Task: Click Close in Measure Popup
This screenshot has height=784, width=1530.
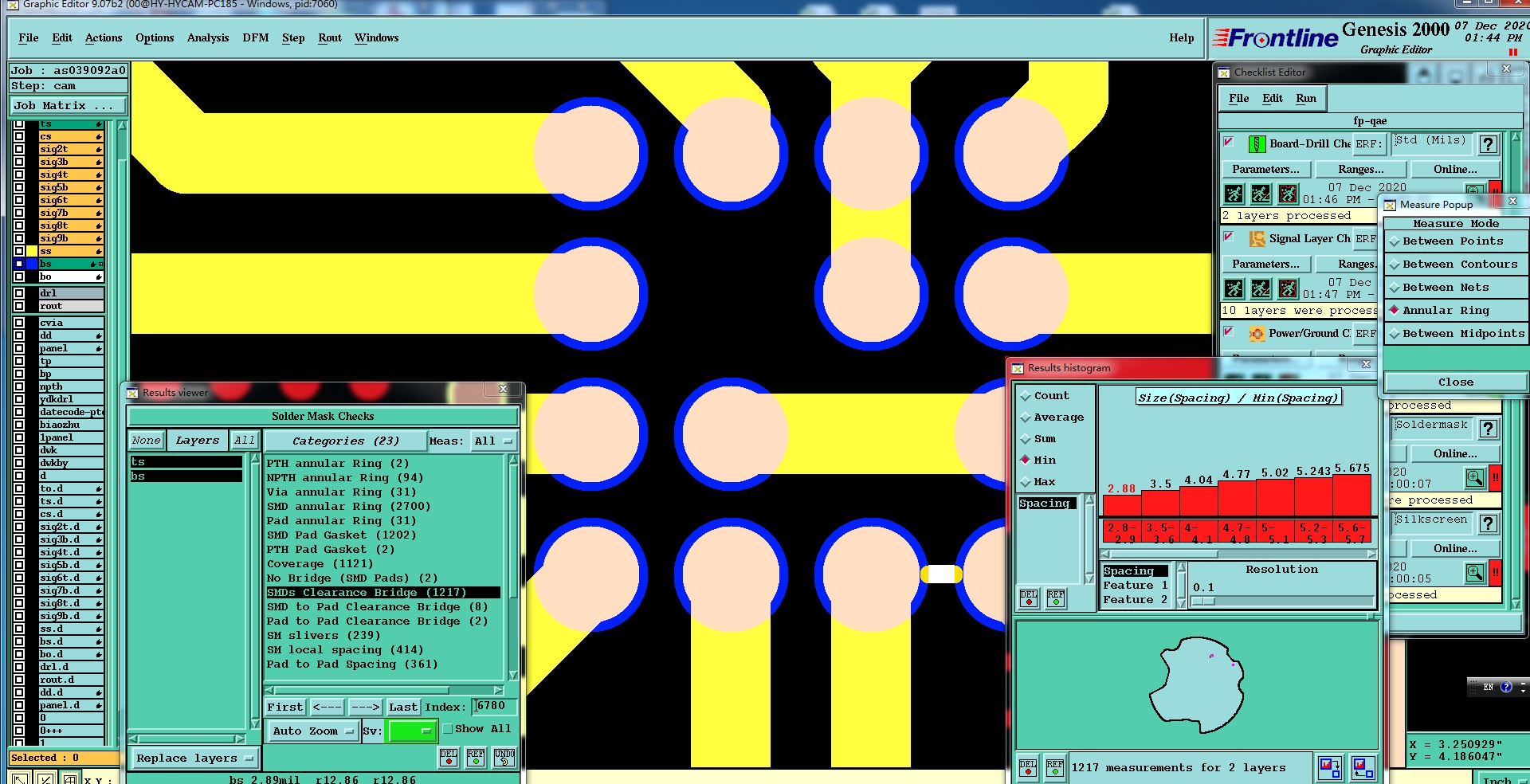Action: 1456,382
